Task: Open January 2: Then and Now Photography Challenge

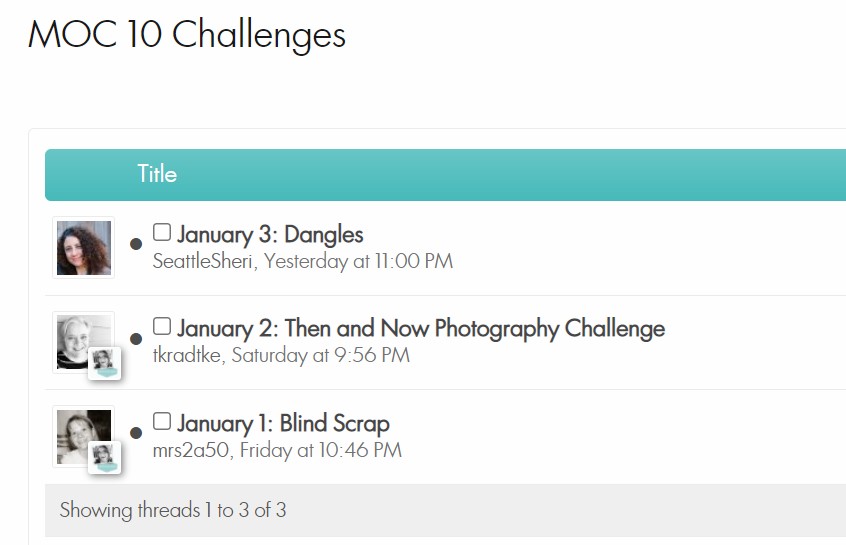Action: 421,329
